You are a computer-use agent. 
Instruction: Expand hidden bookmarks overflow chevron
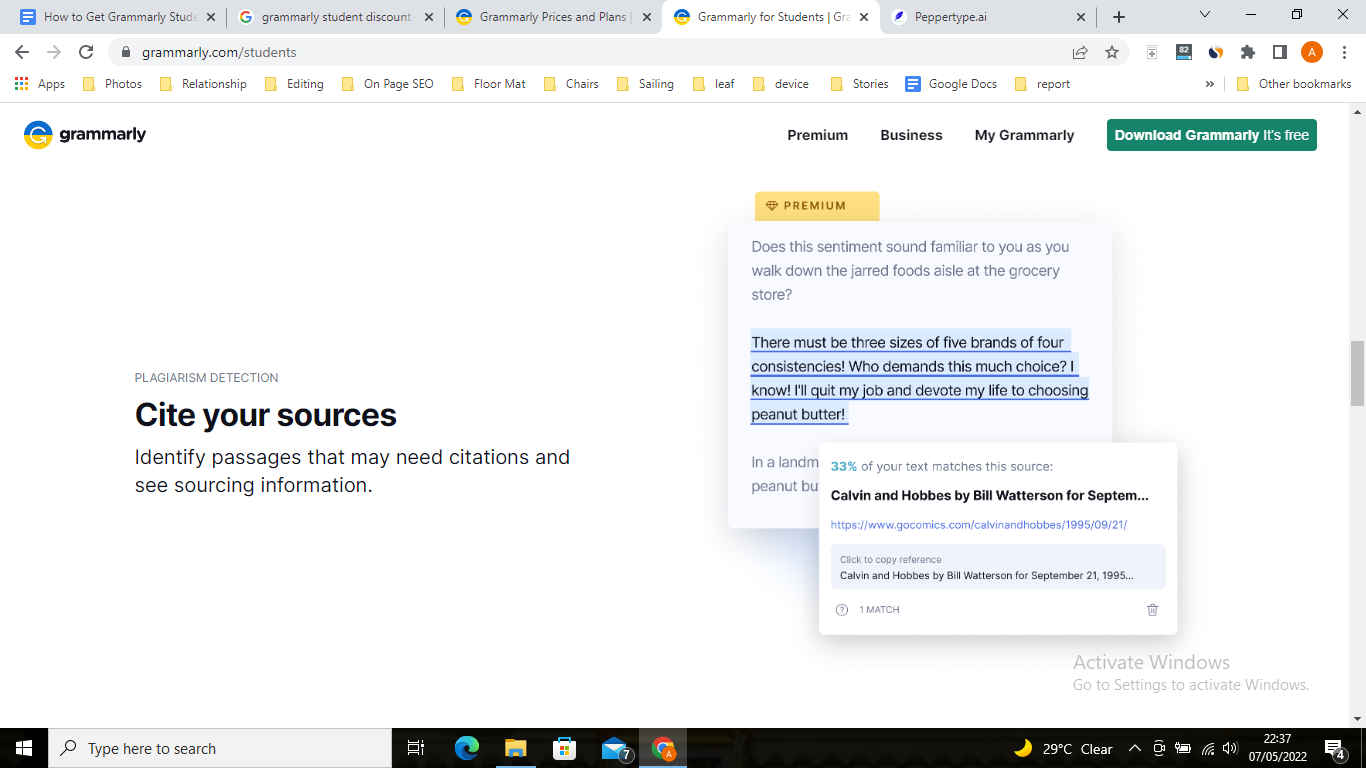coord(1210,84)
